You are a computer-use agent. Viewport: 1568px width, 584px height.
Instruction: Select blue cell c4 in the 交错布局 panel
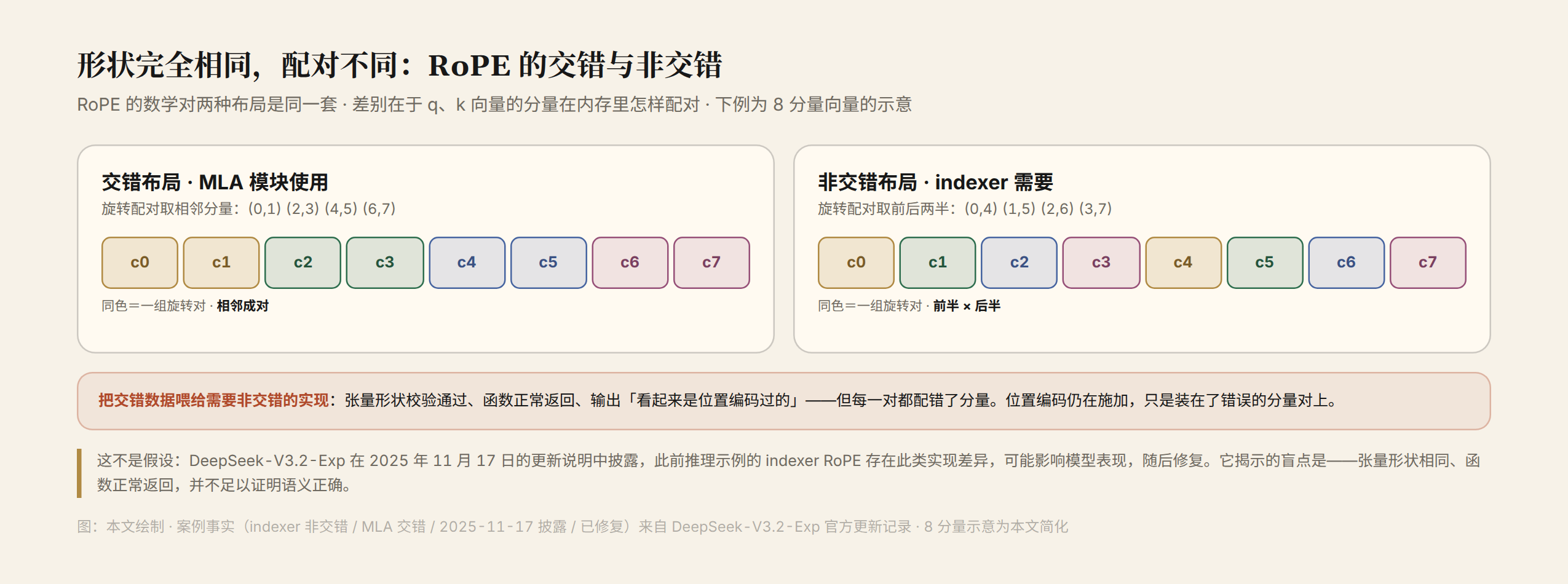(x=467, y=262)
